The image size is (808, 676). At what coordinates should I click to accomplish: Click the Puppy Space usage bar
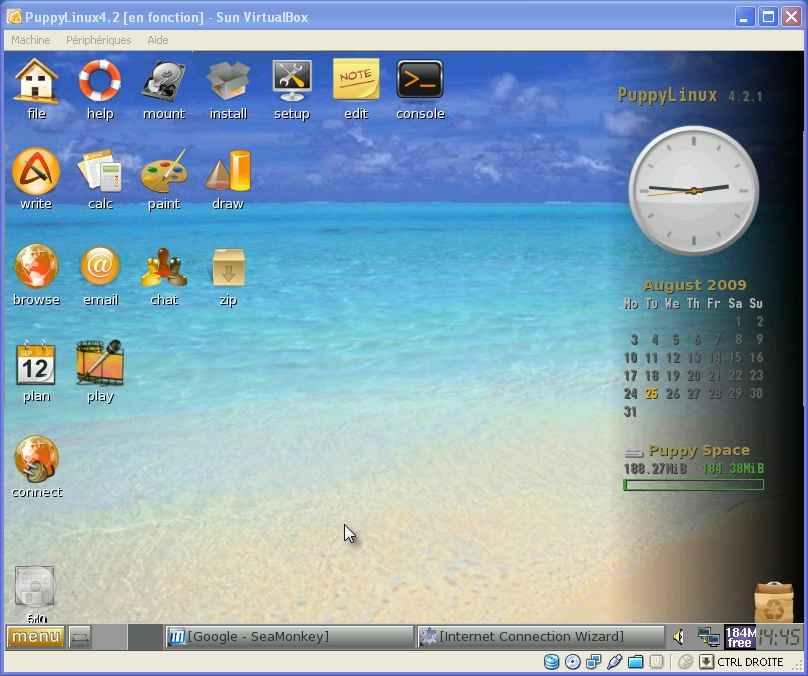(694, 485)
